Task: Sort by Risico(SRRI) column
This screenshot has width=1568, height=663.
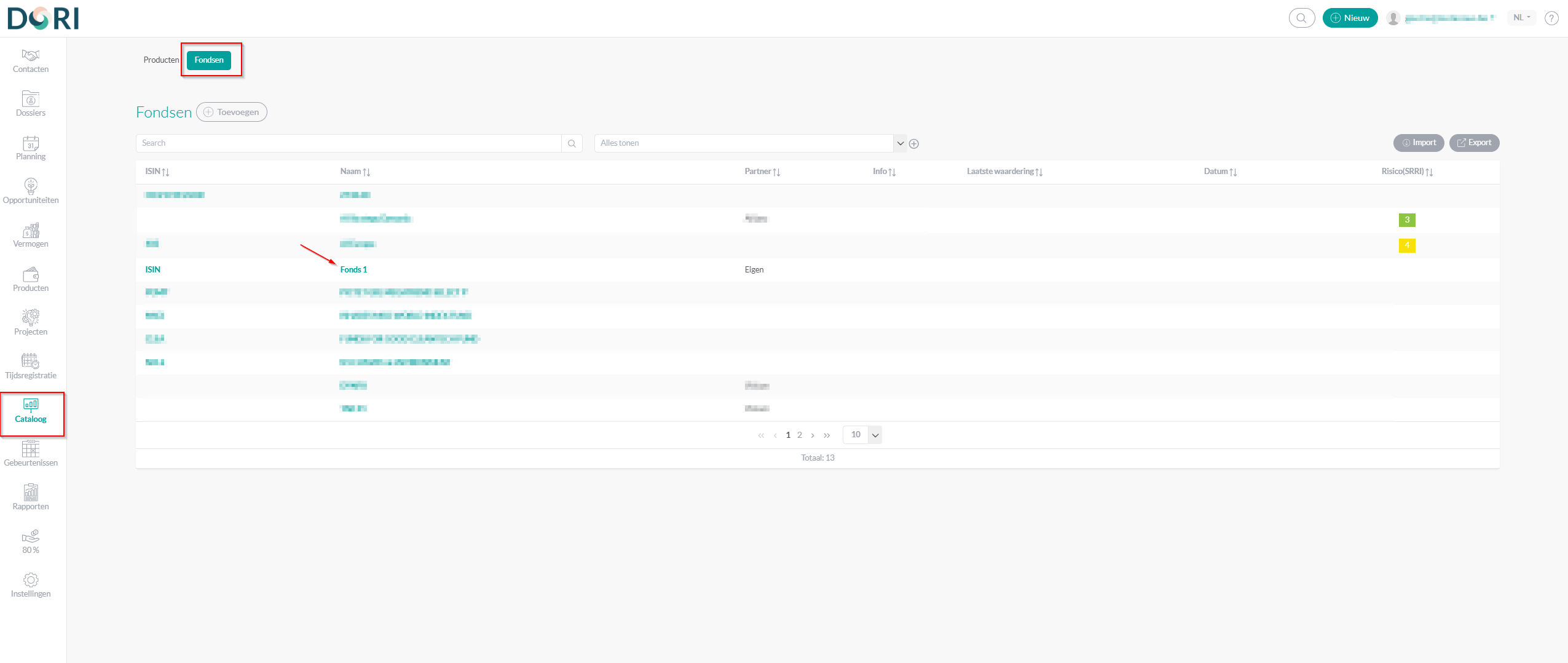Action: pyautogui.click(x=1407, y=172)
